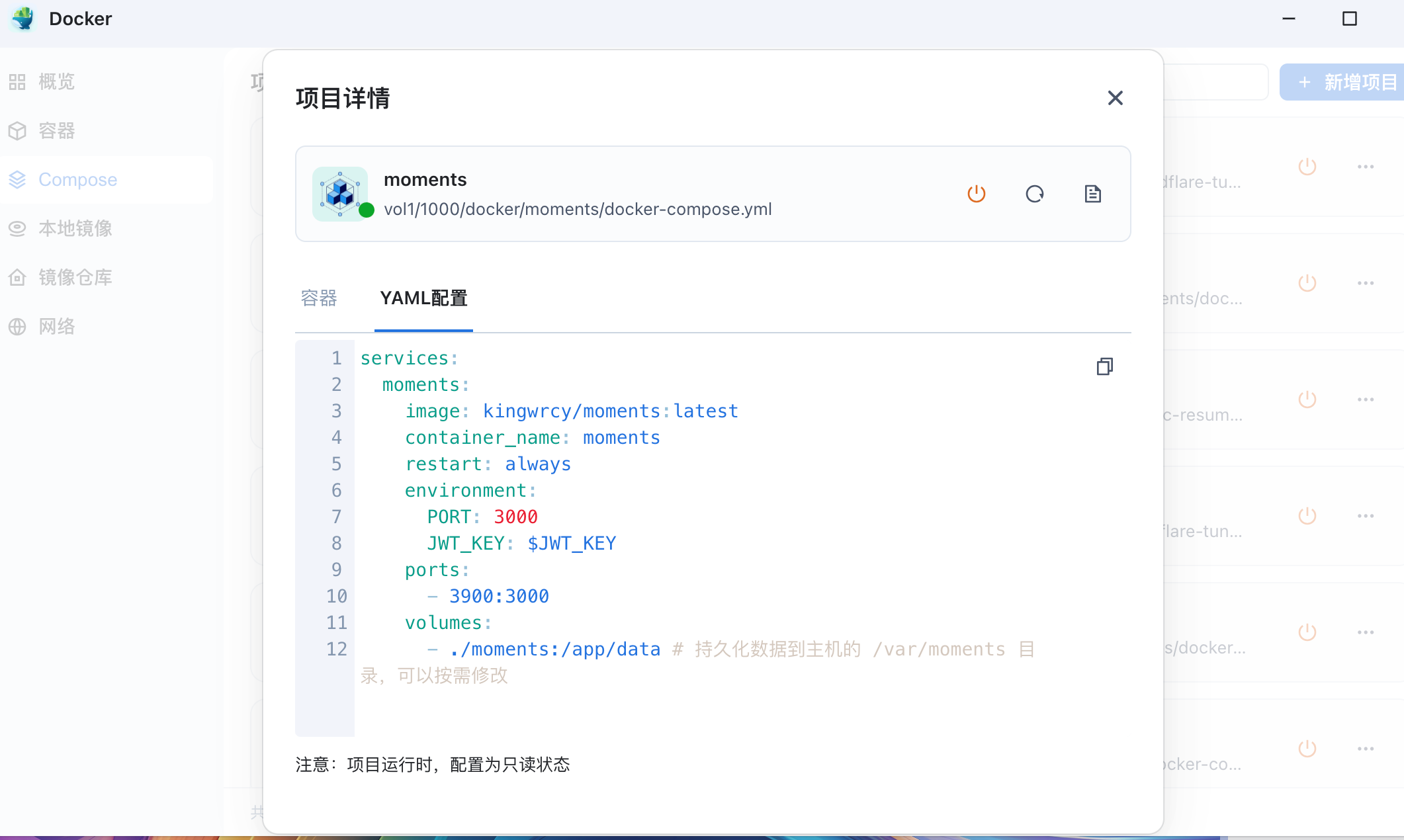Switch to the 容器 tab in dialog
The width and height of the screenshot is (1404, 840).
click(319, 298)
